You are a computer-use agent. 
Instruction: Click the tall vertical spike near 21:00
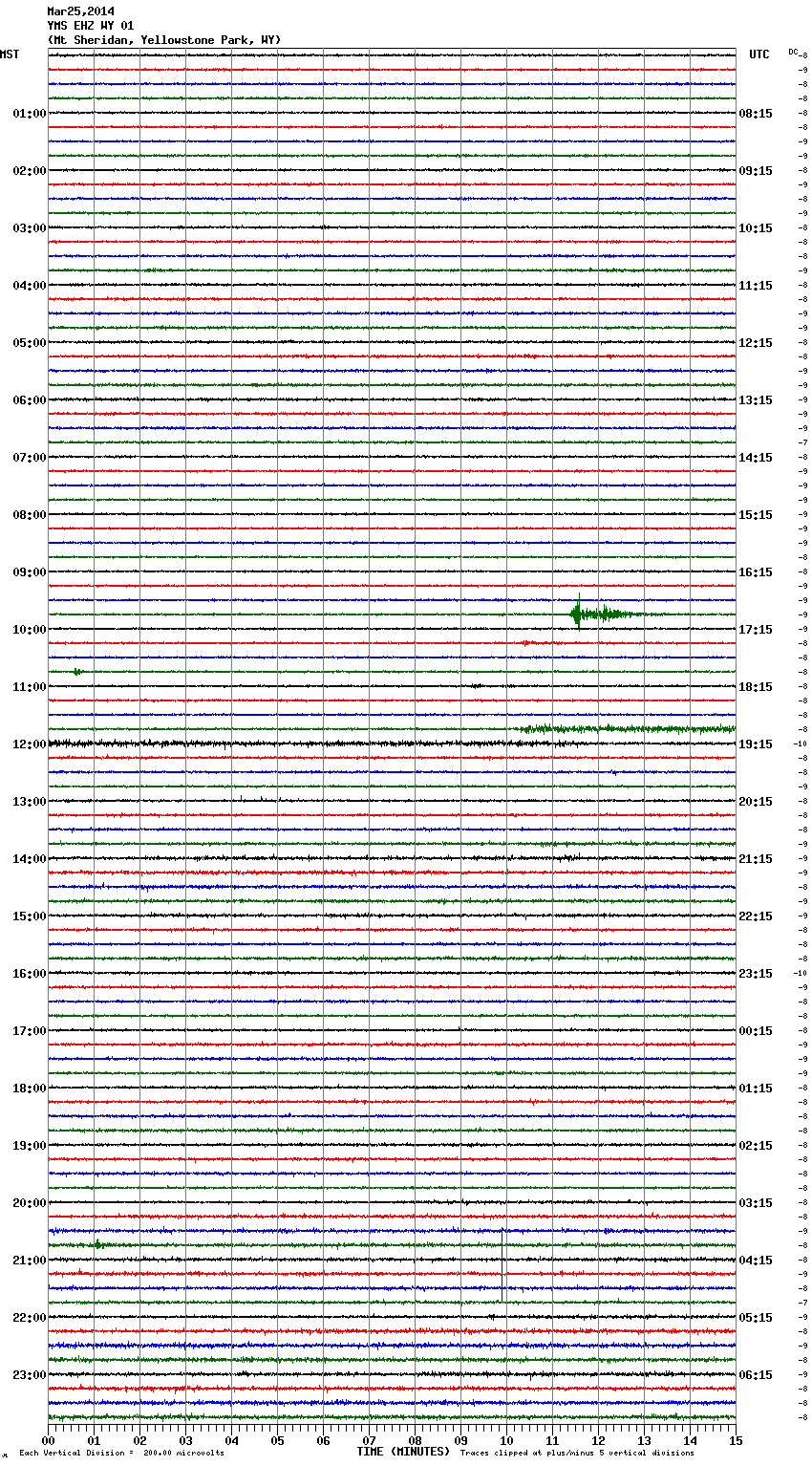(502, 1263)
